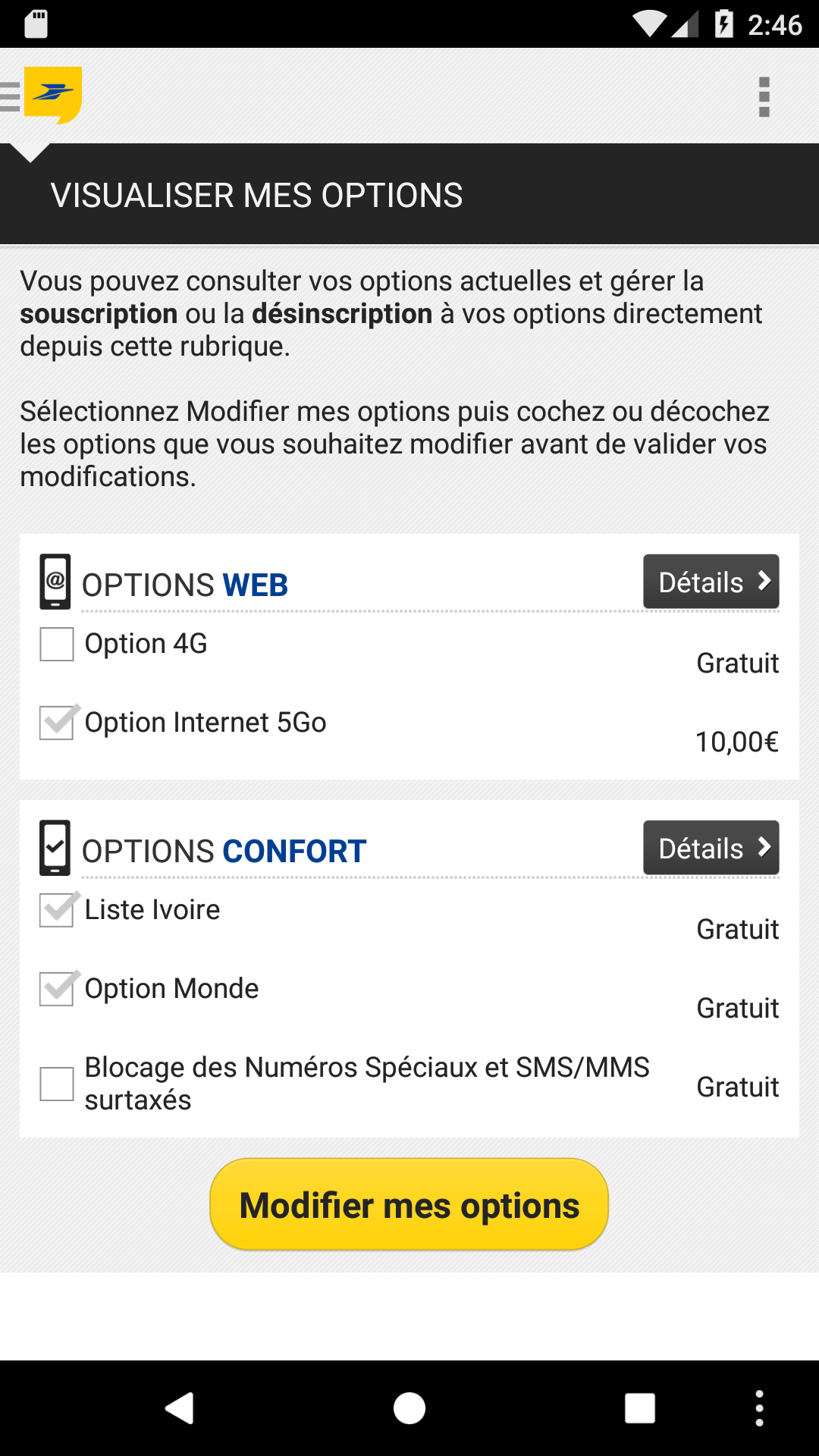Tap the Visualiser Mes Options header

tap(256, 196)
